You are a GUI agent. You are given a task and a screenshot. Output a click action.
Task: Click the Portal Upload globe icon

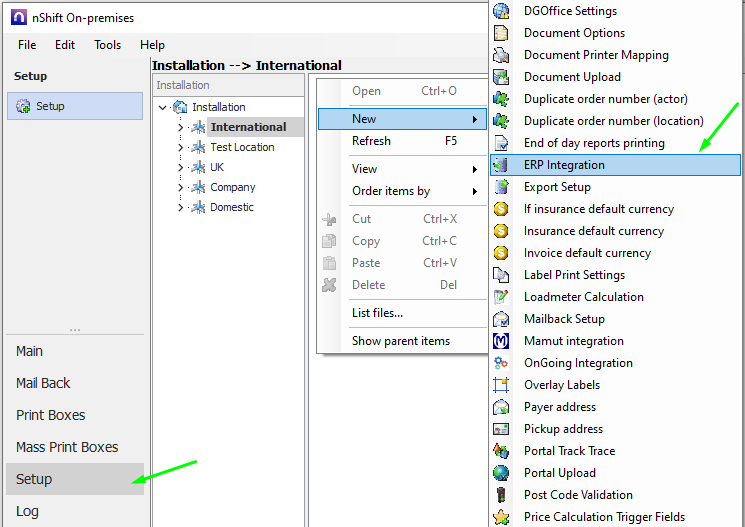[x=501, y=473]
